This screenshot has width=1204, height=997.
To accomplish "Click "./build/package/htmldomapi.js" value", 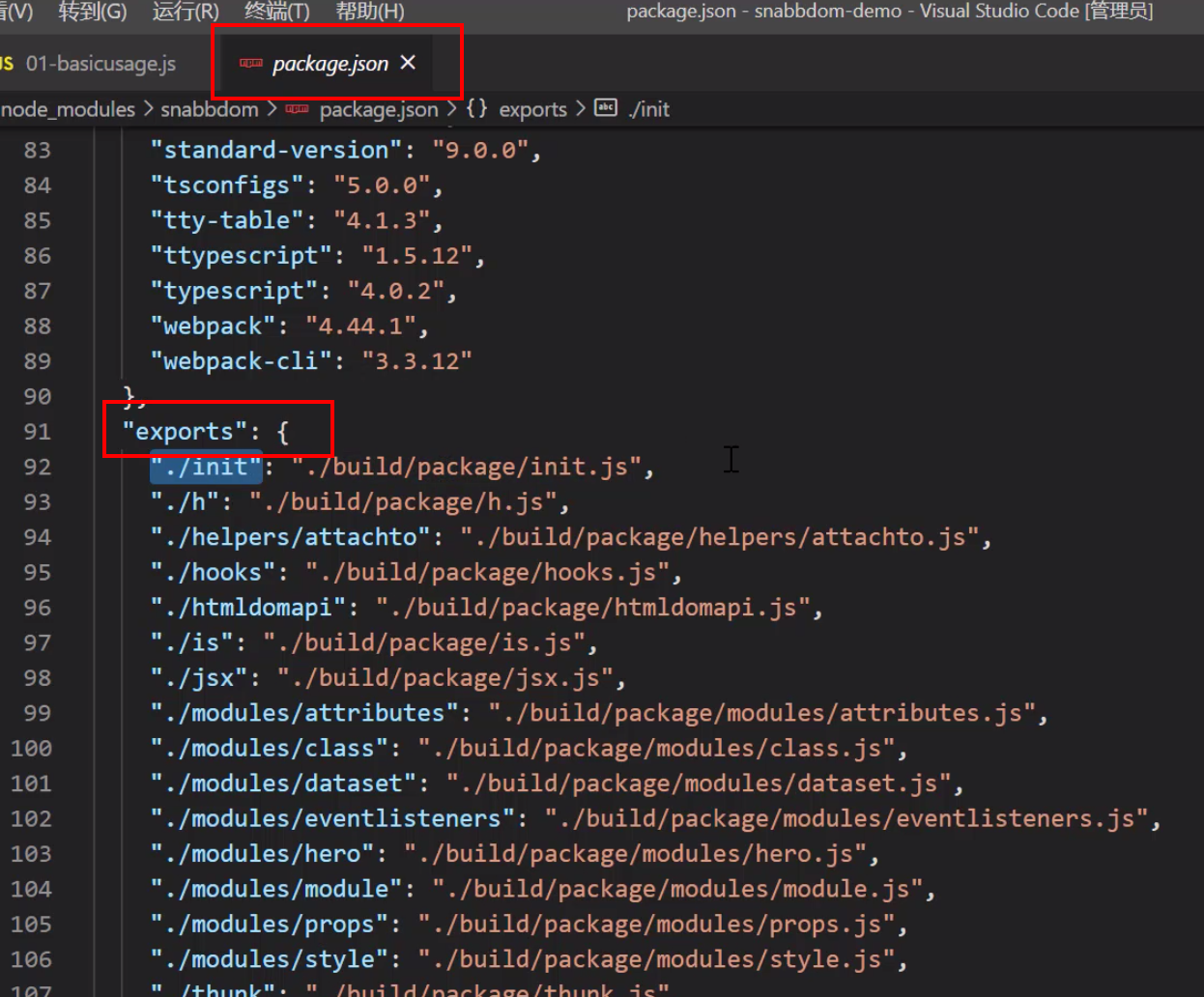I will coord(593,608).
